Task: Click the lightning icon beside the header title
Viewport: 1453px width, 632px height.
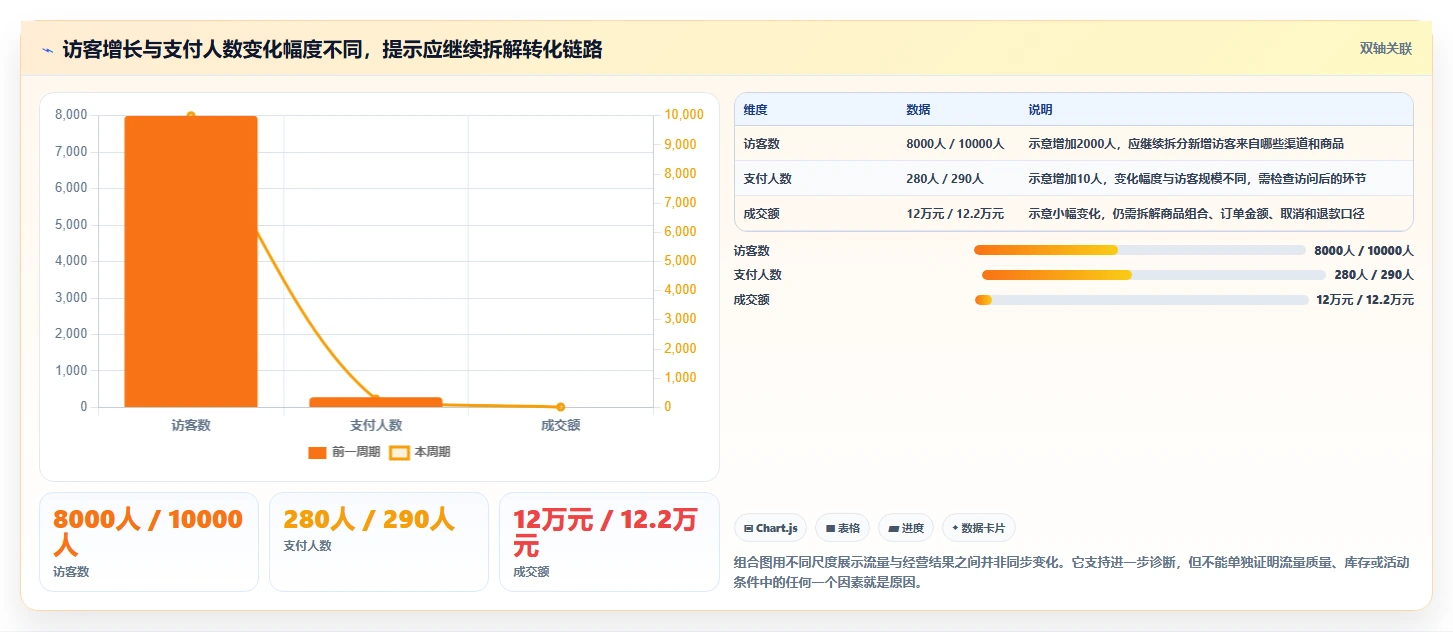Action: (47, 49)
